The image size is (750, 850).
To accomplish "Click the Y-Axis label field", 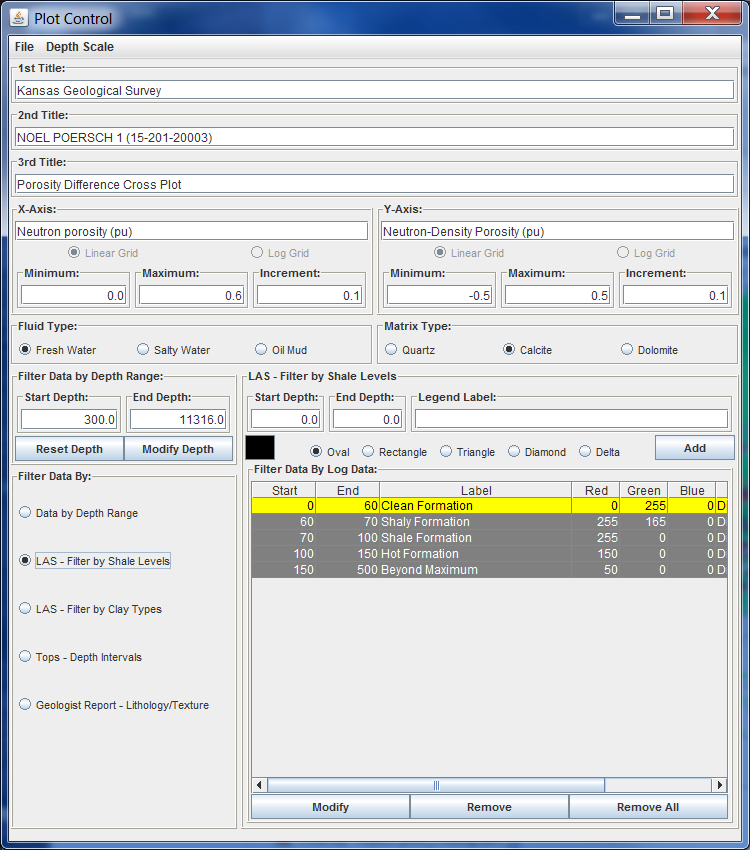I will pos(557,231).
